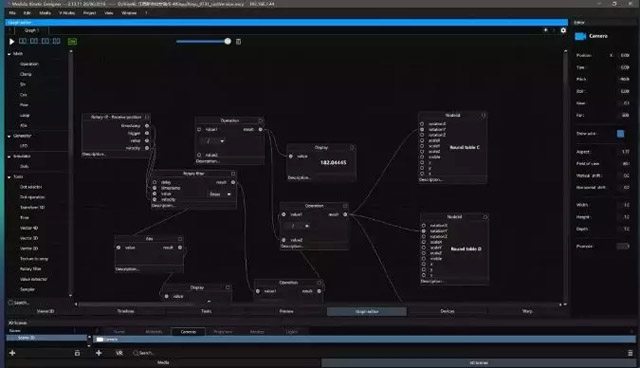This screenshot has width=640, height=368.
Task: Start playback with the play button
Action: [11, 41]
